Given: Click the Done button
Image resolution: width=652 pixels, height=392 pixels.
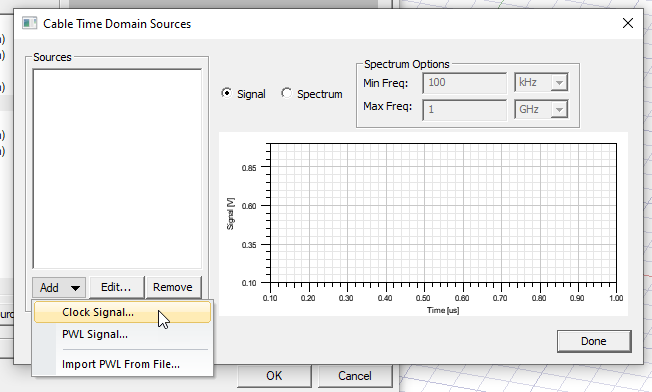Looking at the screenshot, I should pyautogui.click(x=594, y=341).
